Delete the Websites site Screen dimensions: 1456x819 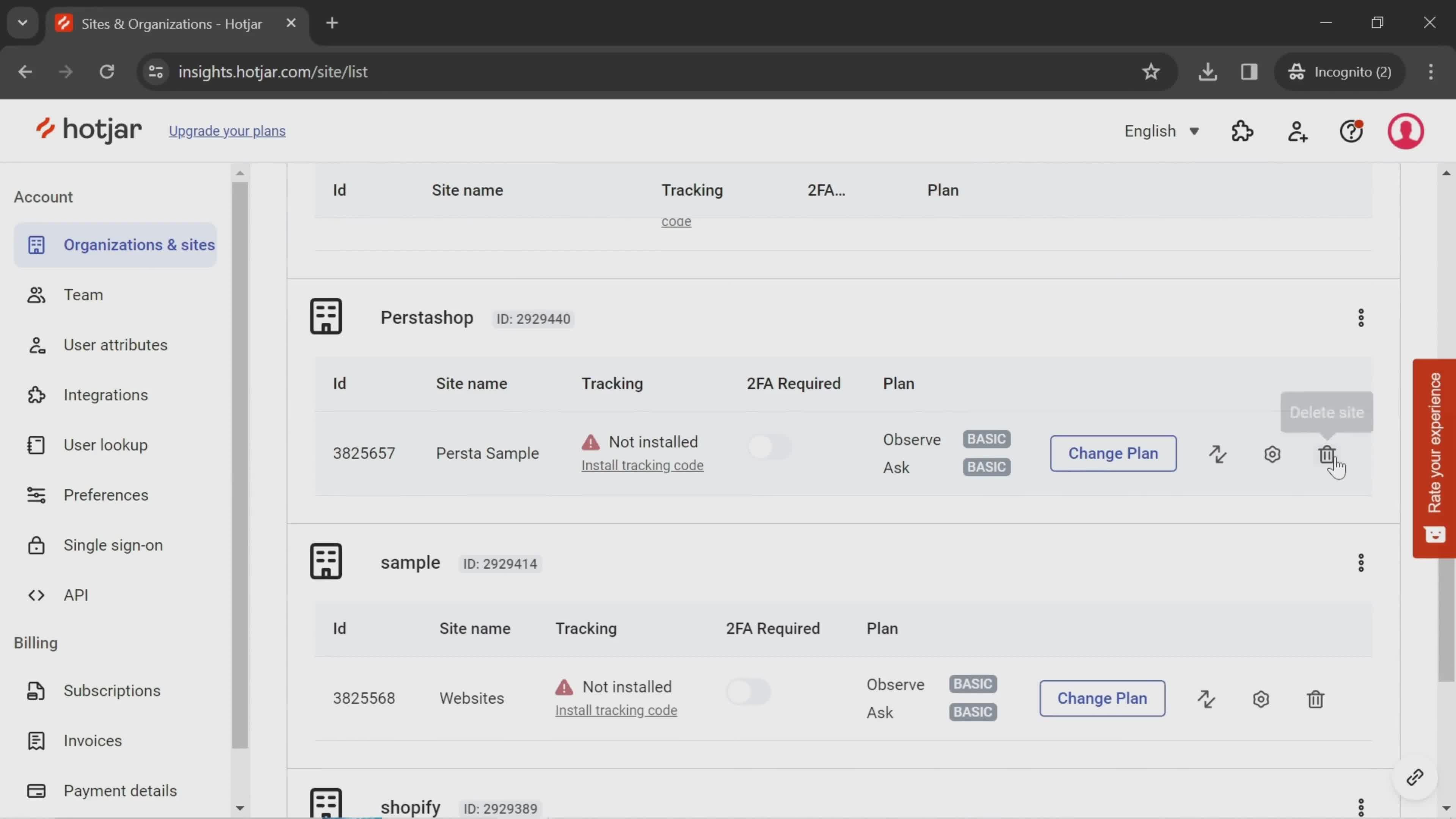1315,699
